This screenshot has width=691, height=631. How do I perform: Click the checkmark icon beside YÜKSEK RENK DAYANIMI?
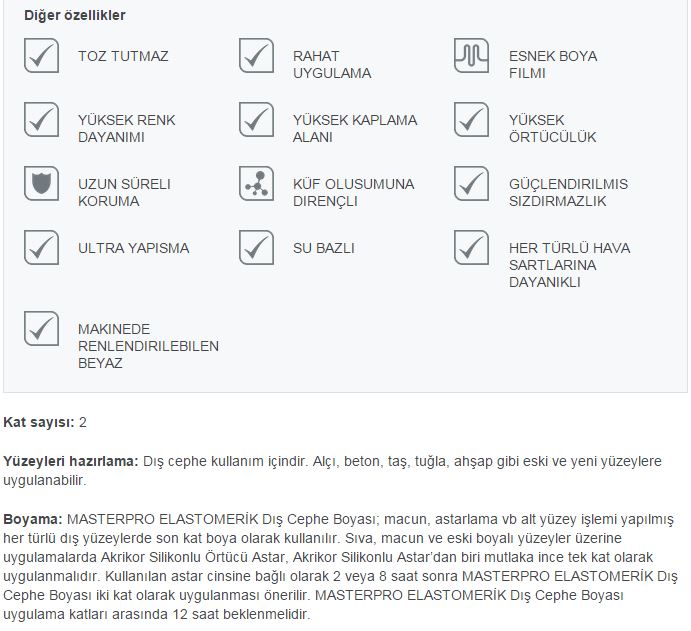coord(41,119)
